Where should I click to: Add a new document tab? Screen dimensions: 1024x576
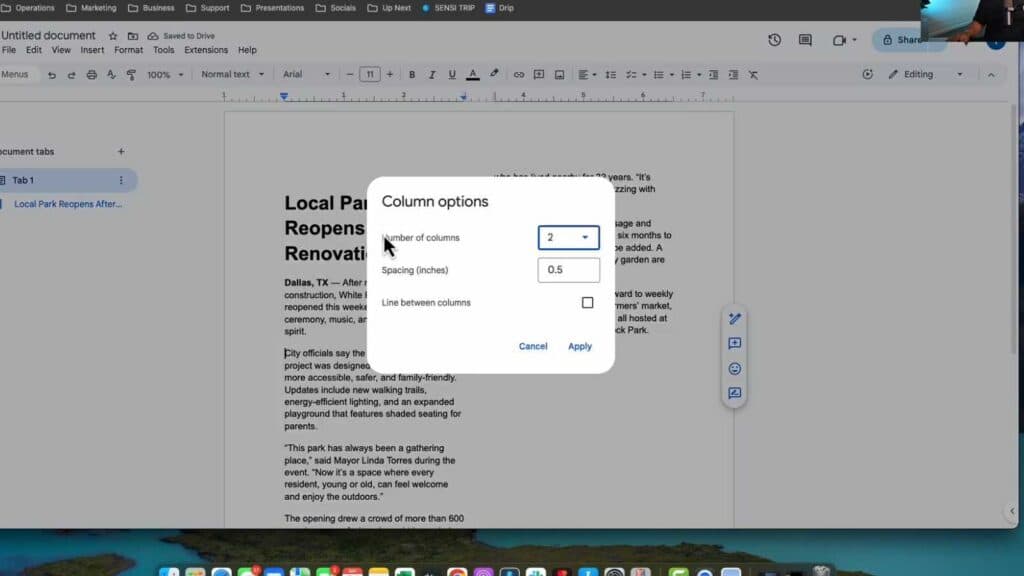(121, 152)
